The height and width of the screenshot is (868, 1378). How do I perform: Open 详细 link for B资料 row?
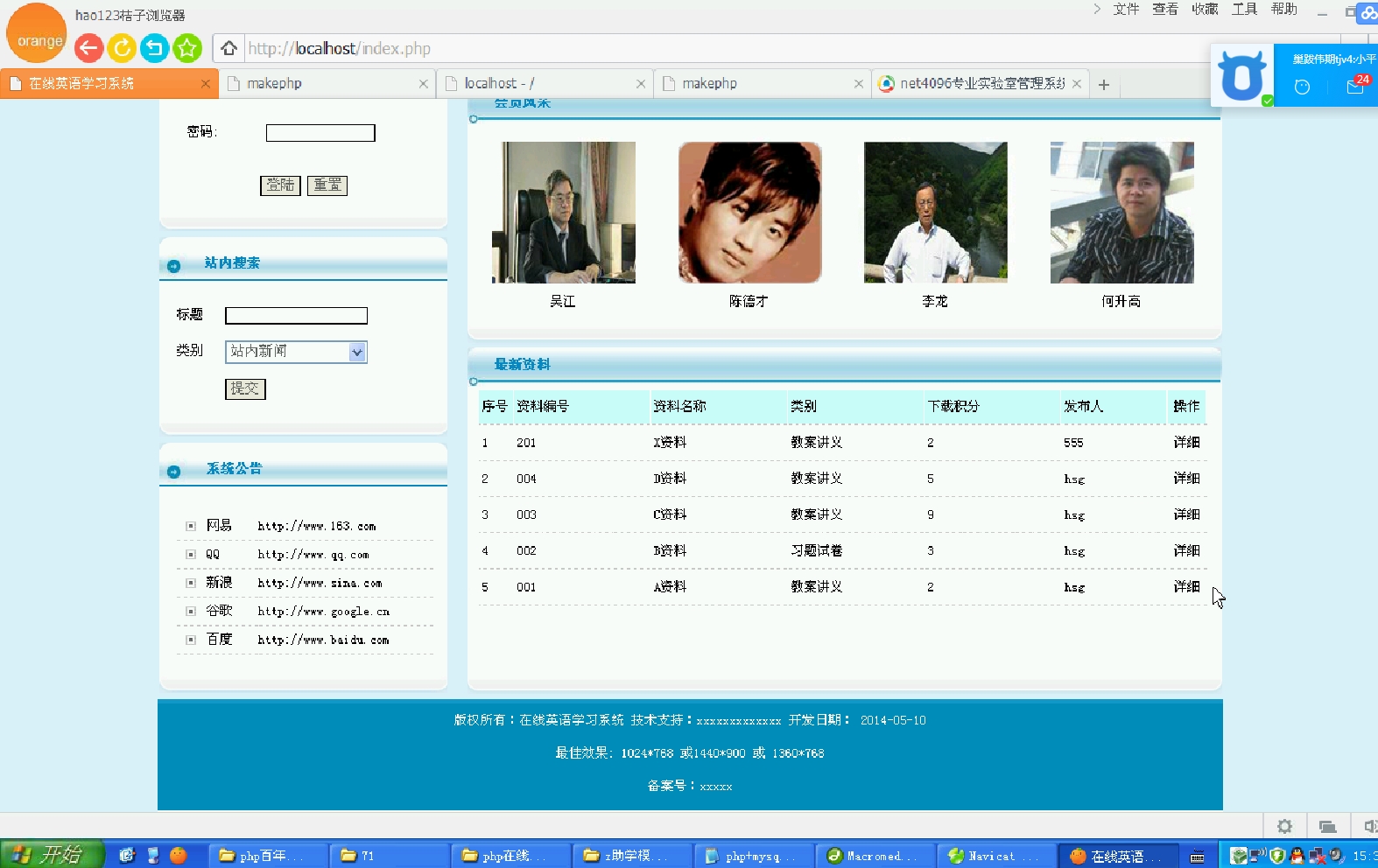(1186, 550)
